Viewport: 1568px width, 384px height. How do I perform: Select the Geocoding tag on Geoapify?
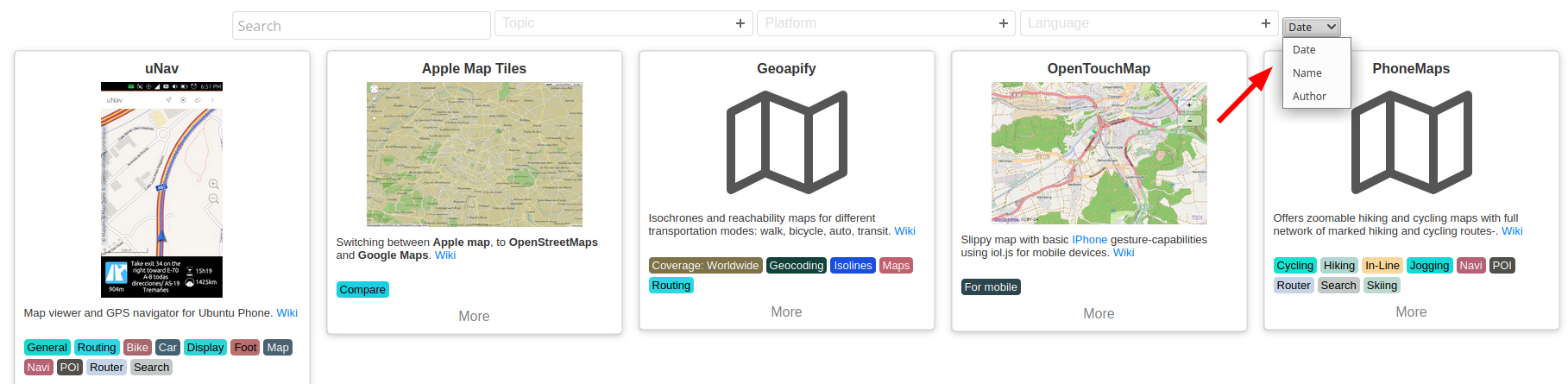coord(797,266)
